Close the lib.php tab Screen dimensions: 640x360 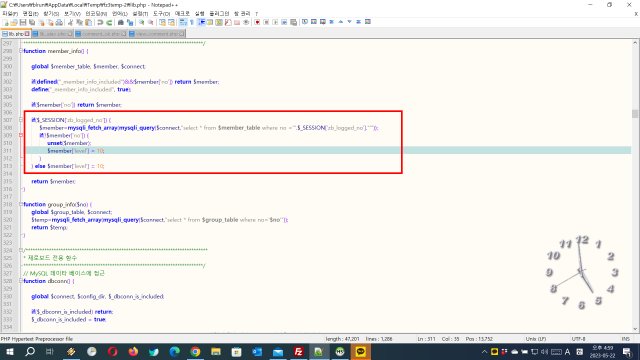click(27, 34)
